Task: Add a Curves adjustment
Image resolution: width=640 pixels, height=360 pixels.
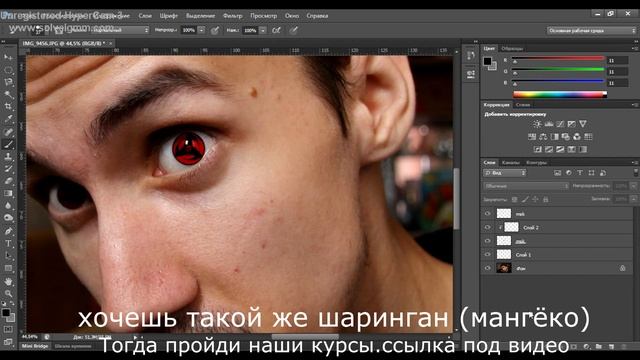Action: pos(560,124)
